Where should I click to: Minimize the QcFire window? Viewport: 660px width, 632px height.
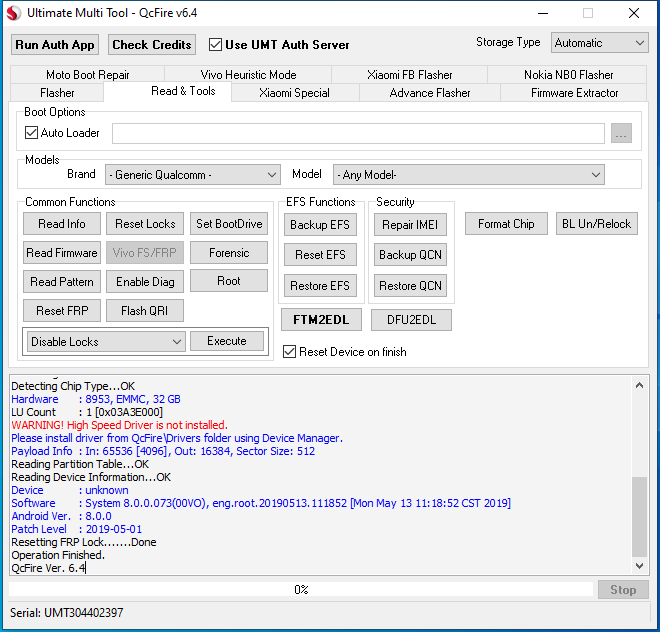pos(543,13)
